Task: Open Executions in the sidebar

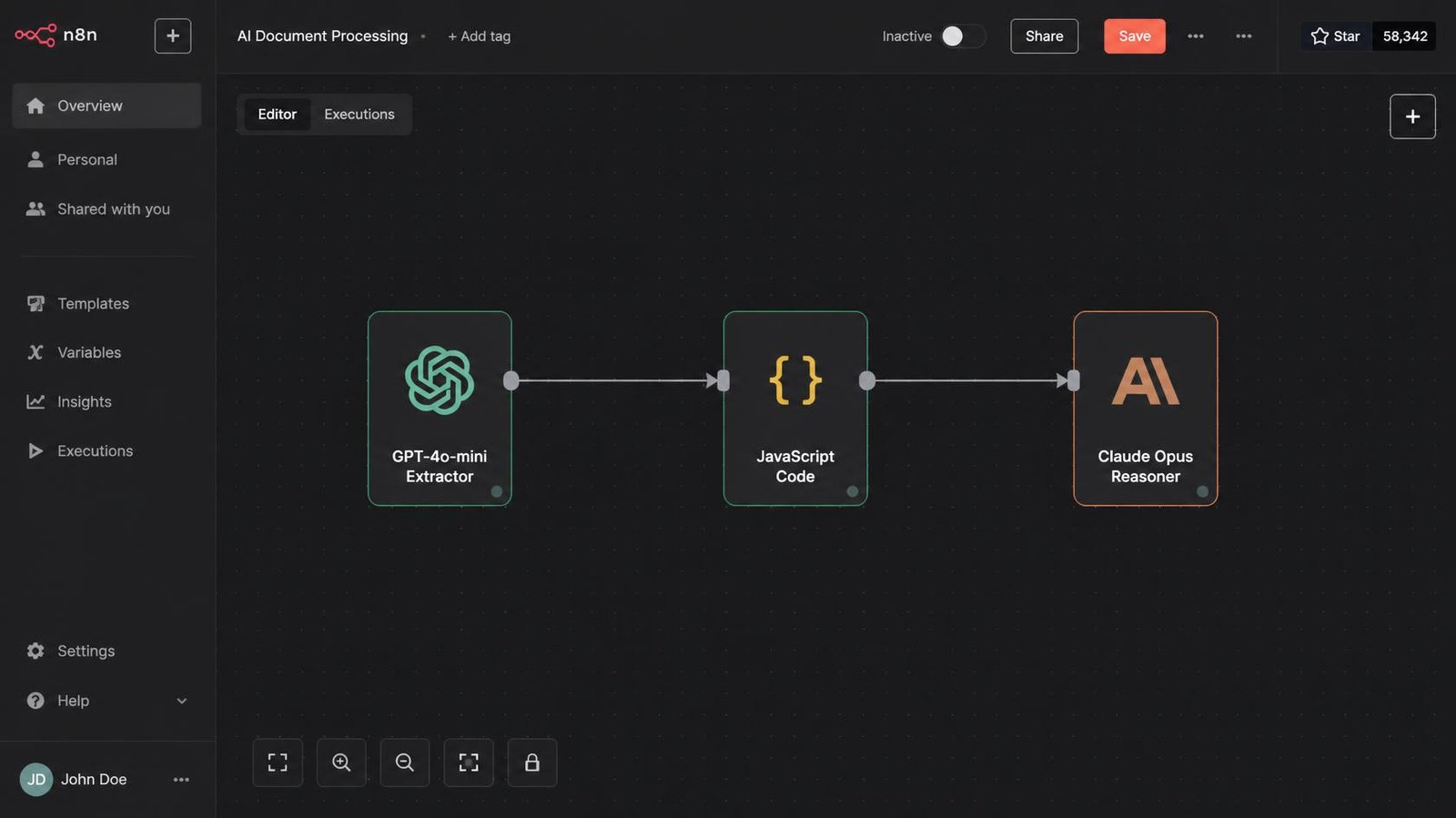Action: click(x=95, y=450)
